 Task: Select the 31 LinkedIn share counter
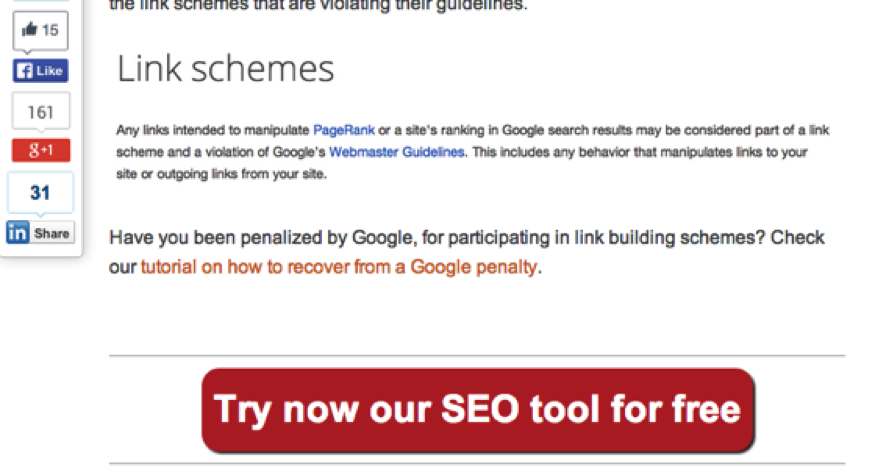click(x=40, y=193)
